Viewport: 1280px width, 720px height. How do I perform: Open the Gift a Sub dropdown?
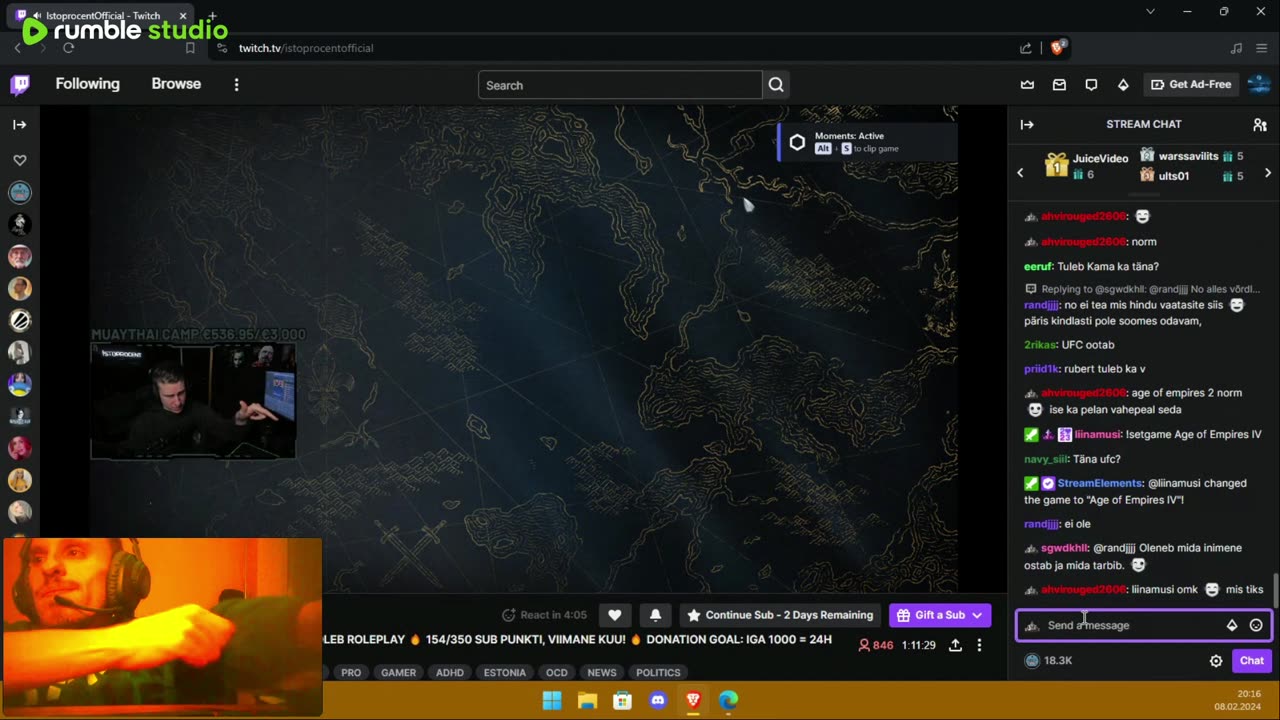940,615
